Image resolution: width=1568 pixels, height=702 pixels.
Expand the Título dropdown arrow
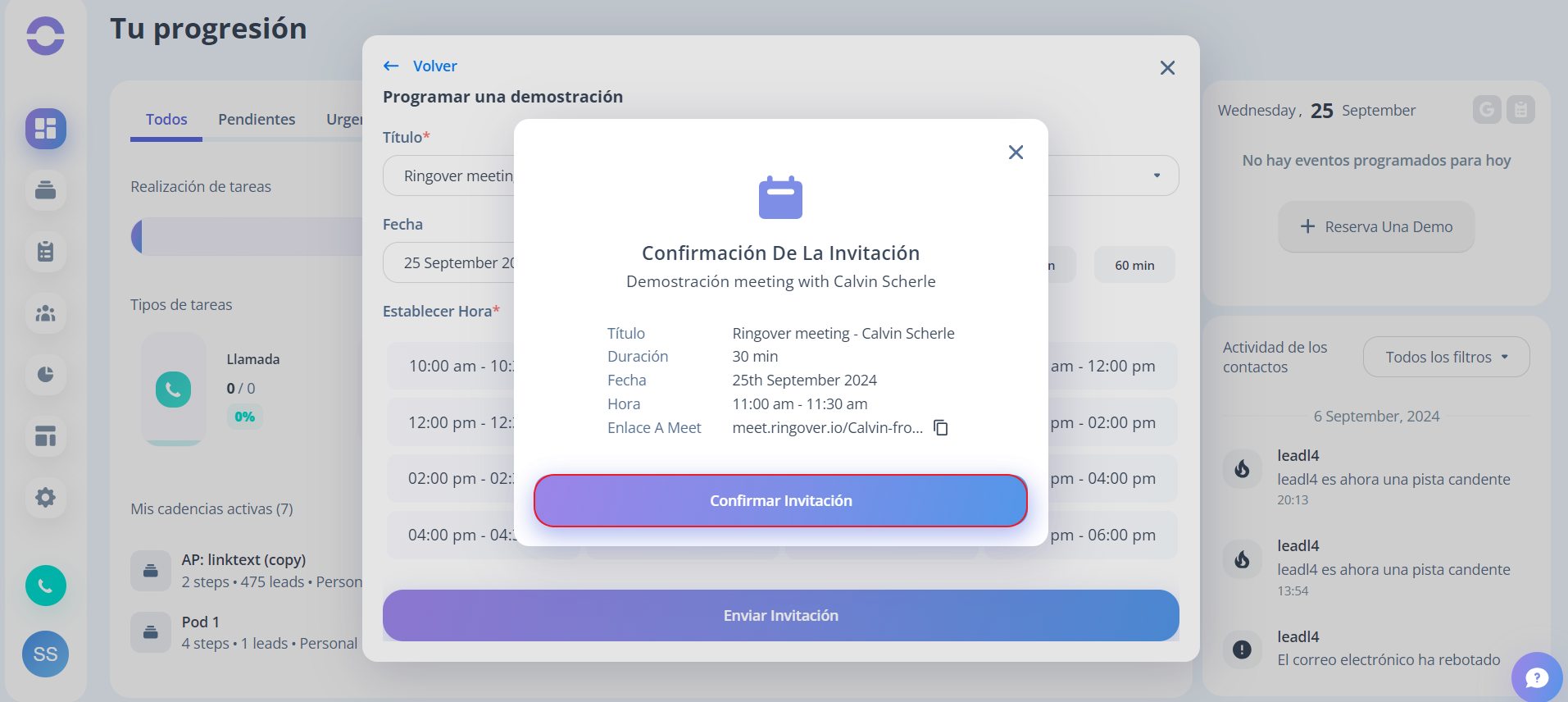point(1157,175)
